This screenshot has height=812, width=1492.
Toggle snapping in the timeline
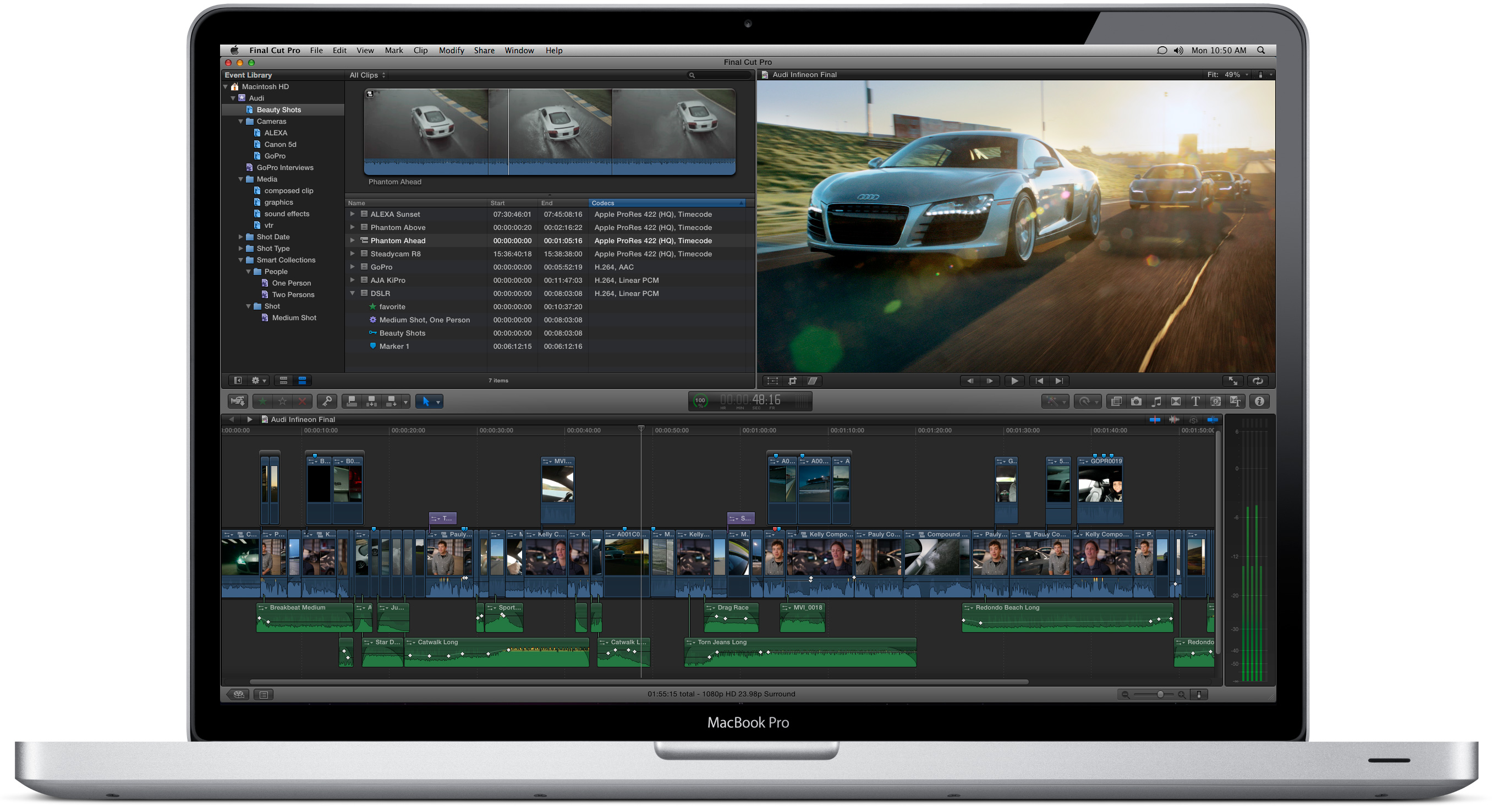[1213, 419]
